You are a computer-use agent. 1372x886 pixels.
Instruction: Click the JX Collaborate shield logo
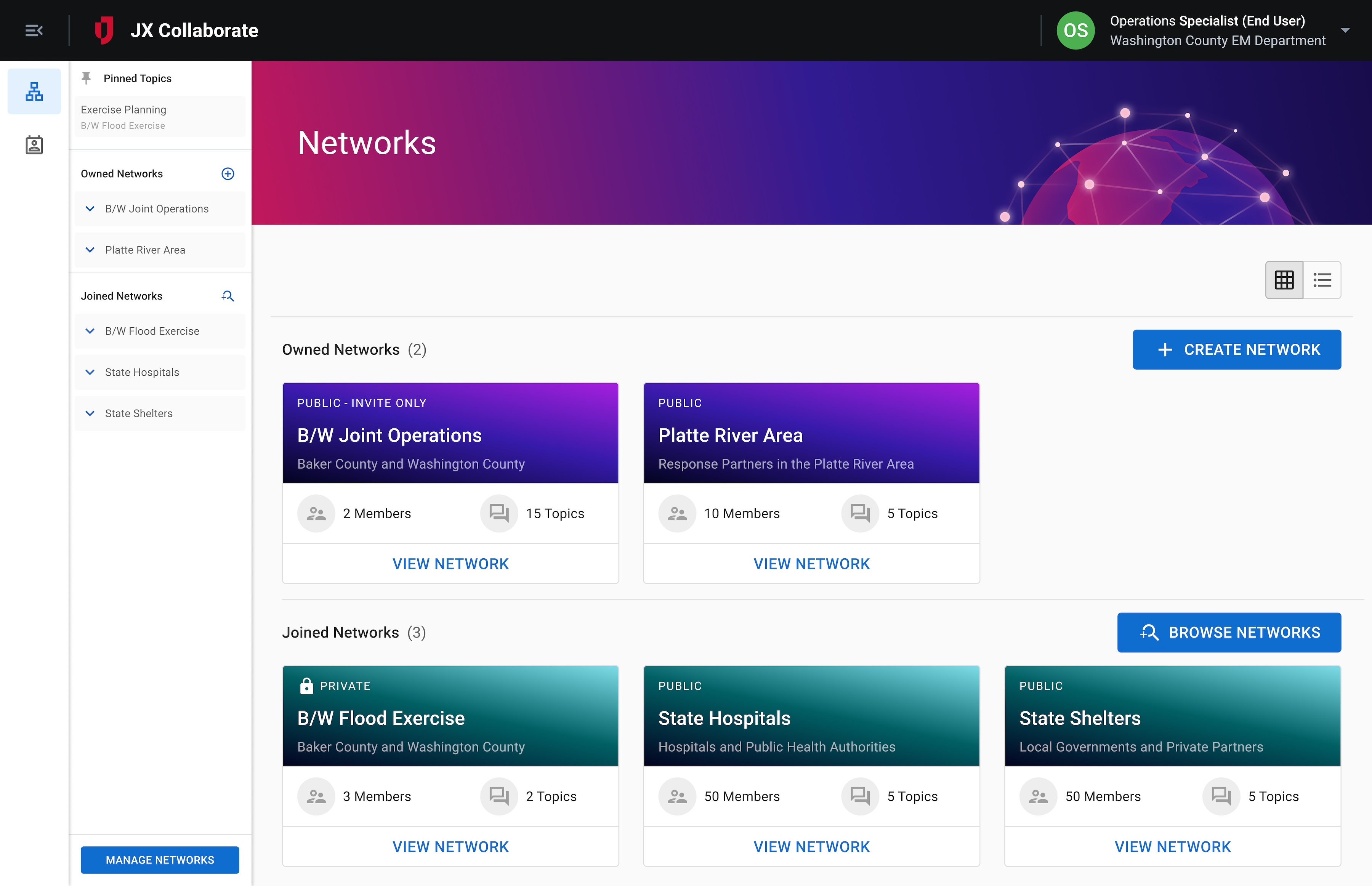pyautogui.click(x=104, y=30)
